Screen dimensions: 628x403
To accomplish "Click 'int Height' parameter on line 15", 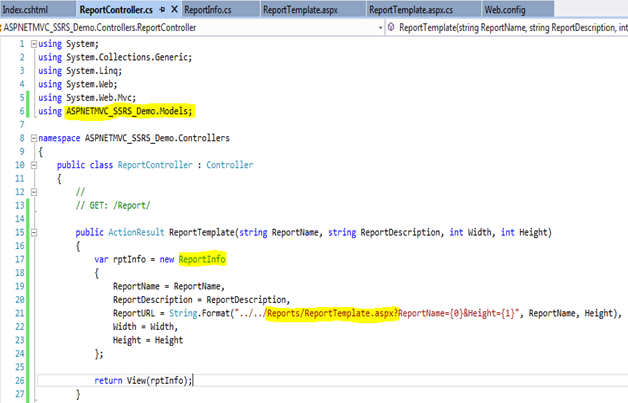I will [x=524, y=232].
